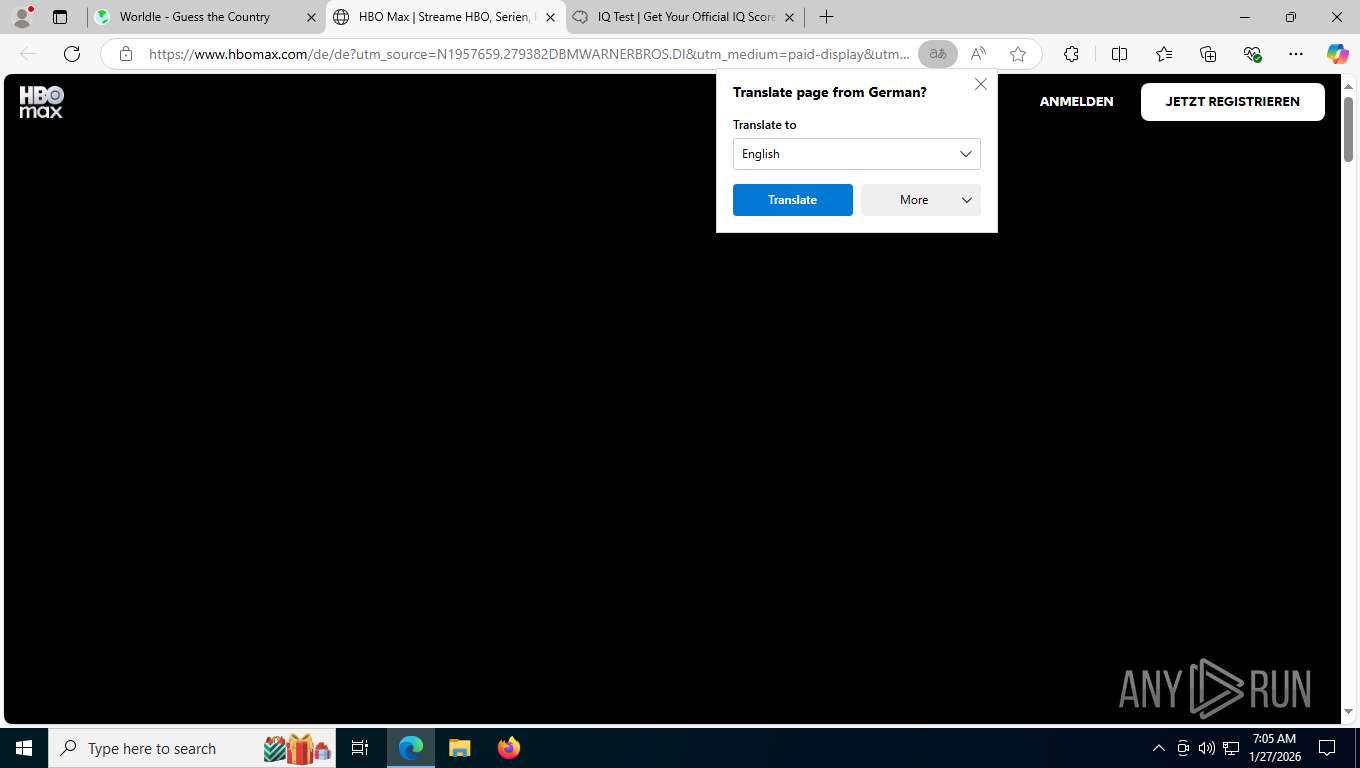View site information lock icon
The image size is (1360, 768).
point(126,54)
